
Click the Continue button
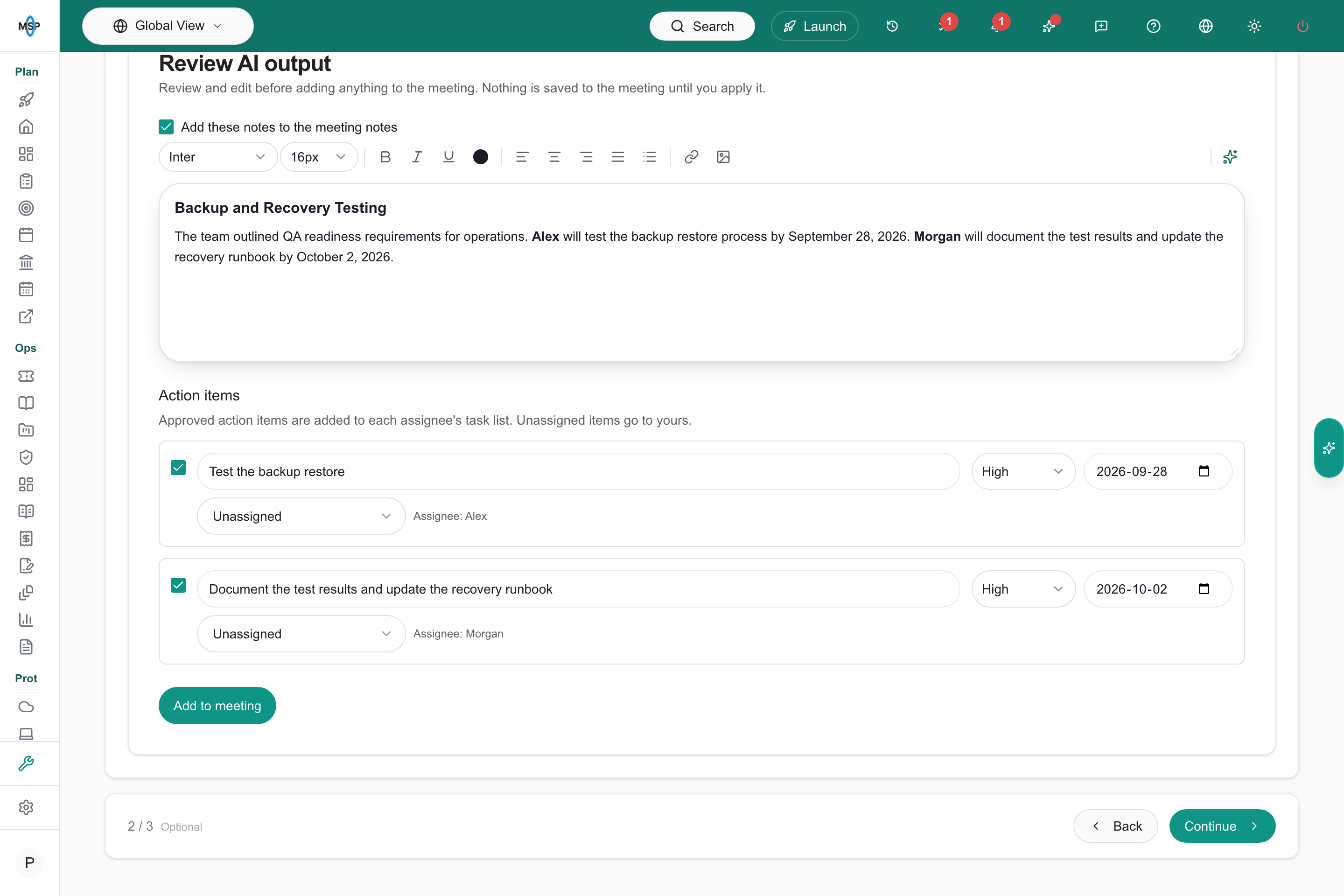[x=1222, y=826]
